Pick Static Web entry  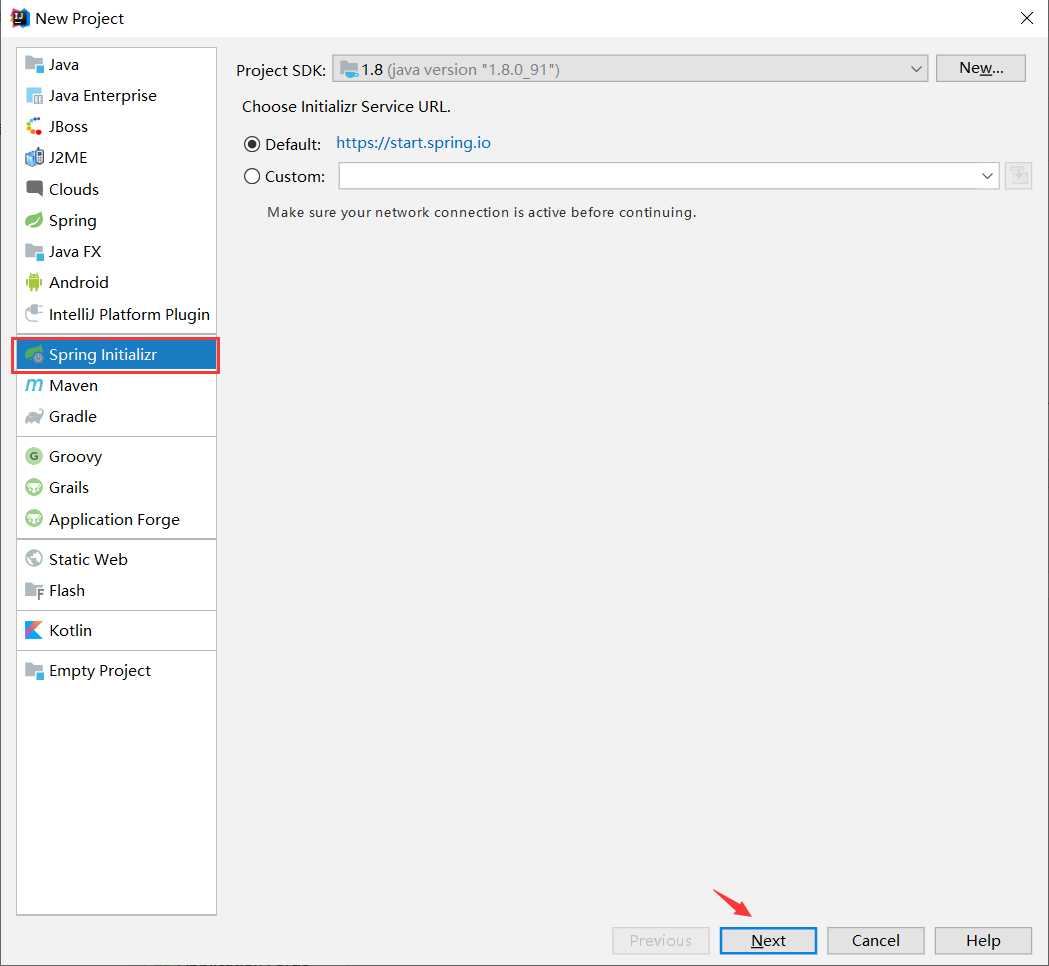pos(116,559)
